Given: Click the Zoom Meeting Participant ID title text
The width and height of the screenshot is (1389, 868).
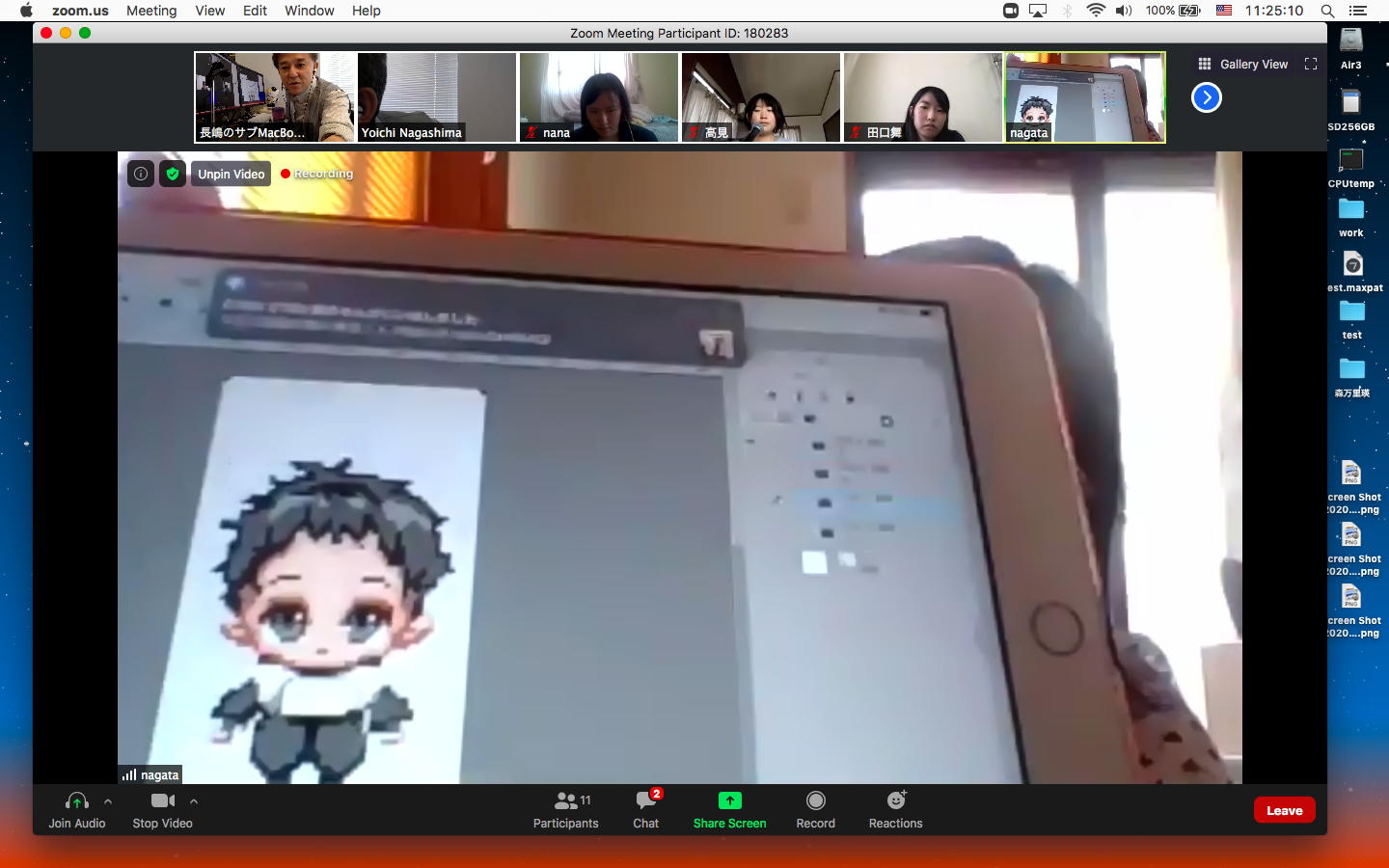Looking at the screenshot, I should 679,33.
